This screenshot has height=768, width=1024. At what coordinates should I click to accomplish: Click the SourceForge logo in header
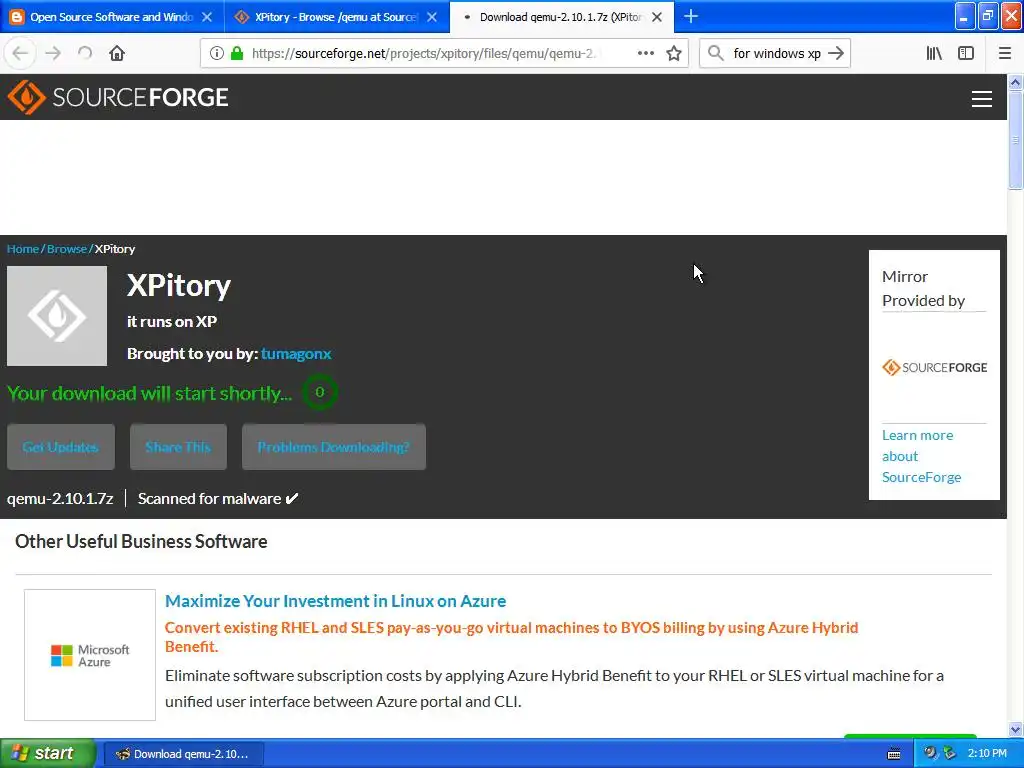[x=118, y=97]
